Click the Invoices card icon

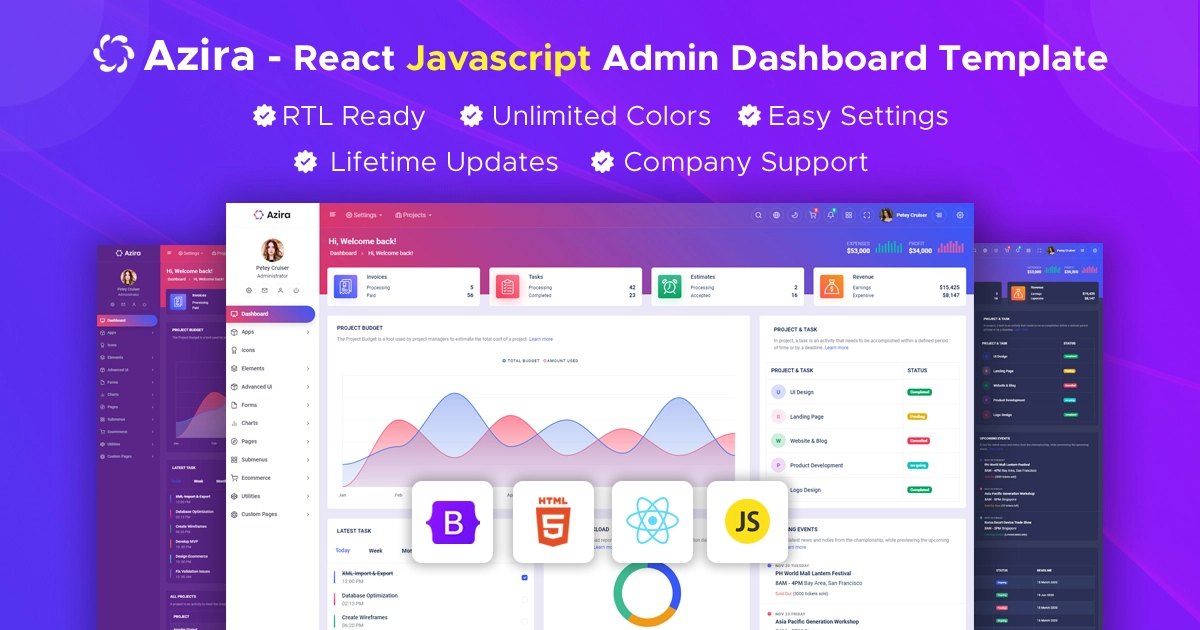coord(345,286)
